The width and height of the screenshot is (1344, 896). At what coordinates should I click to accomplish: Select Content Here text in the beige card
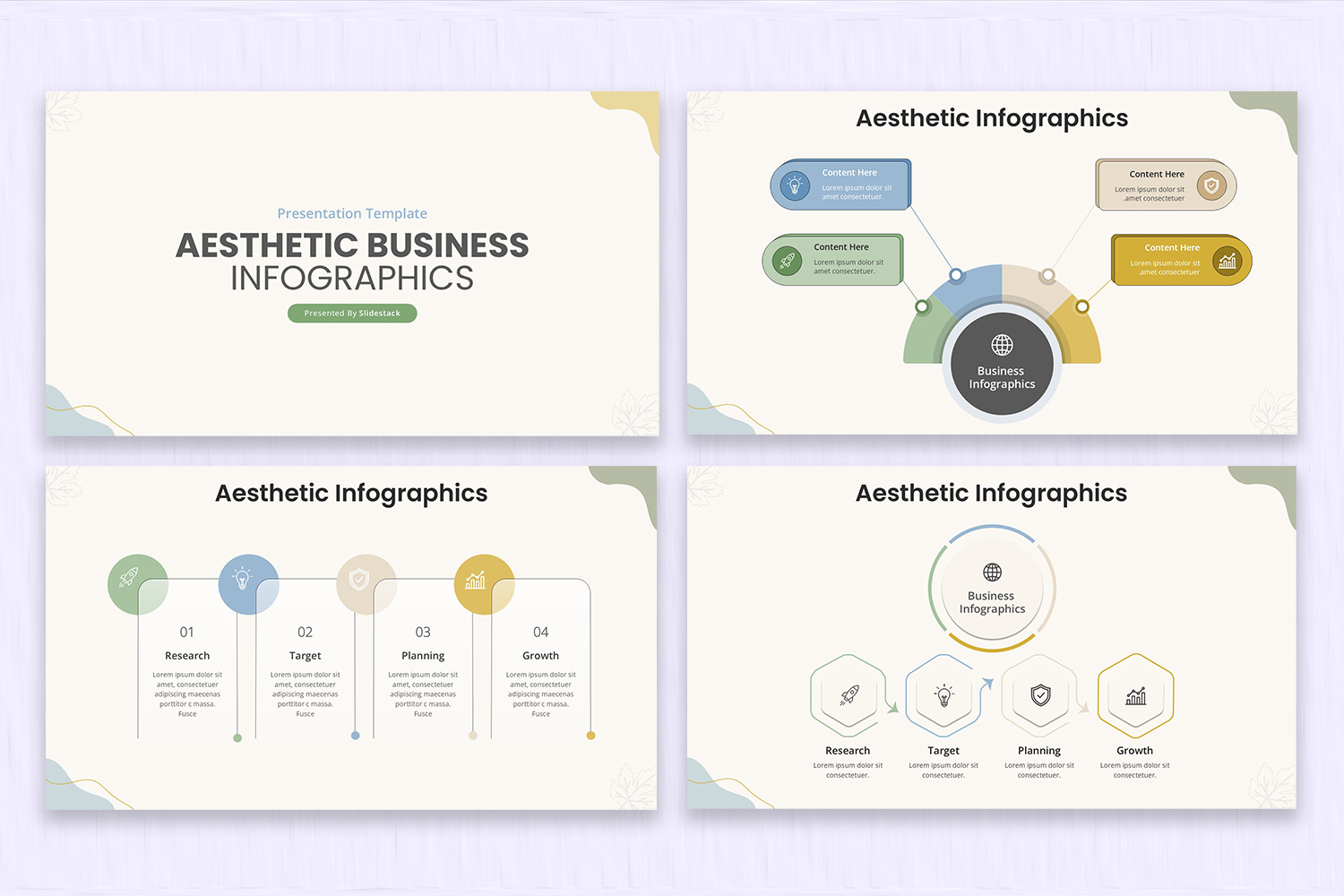point(1157,175)
